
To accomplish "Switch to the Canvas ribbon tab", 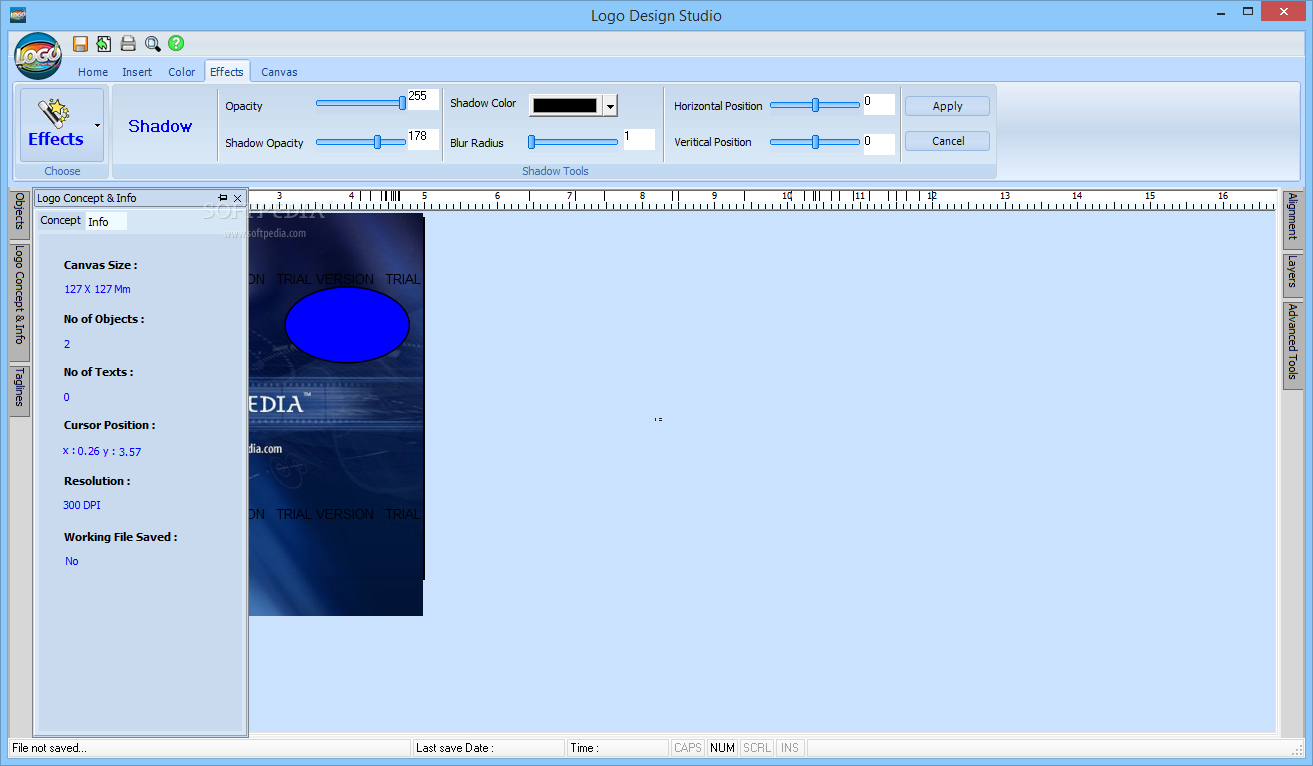I will point(279,72).
